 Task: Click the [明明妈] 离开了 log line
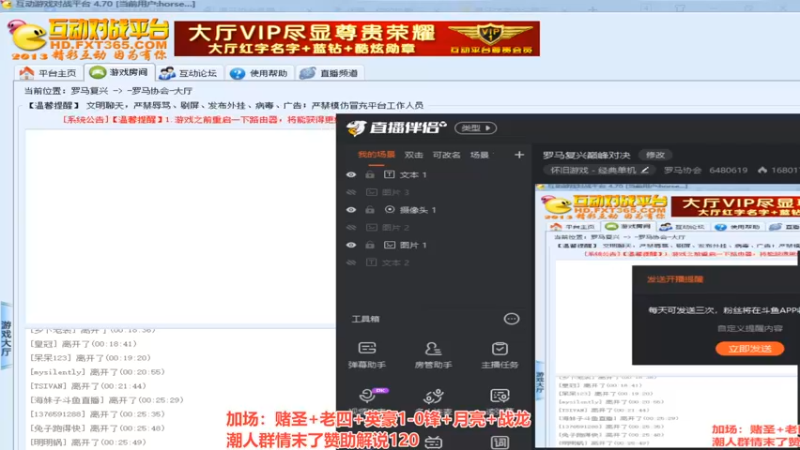point(88,442)
